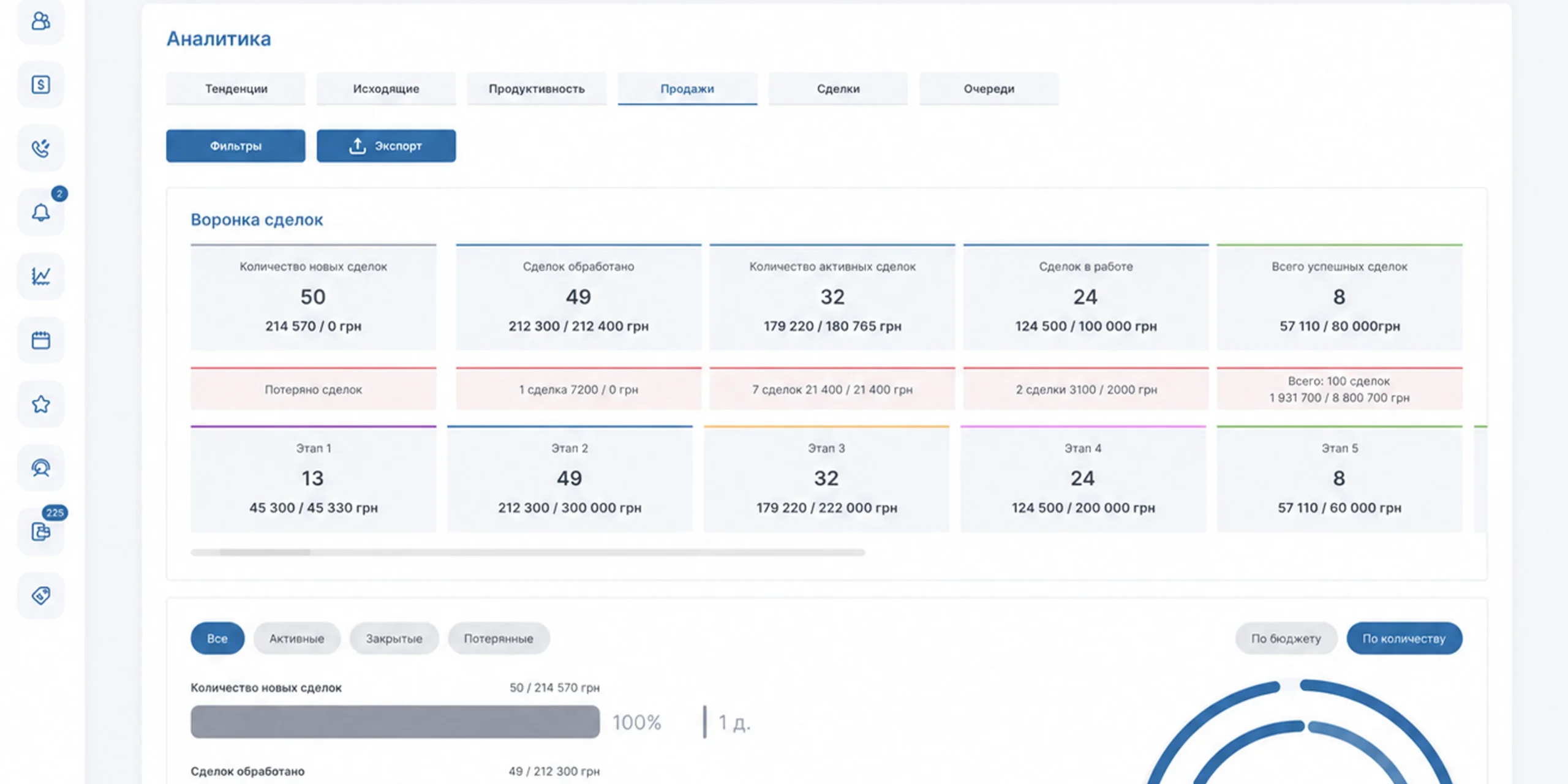Screen dimensions: 1568x784
Task: Click the Сделок в работе card
Action: click(x=1086, y=297)
